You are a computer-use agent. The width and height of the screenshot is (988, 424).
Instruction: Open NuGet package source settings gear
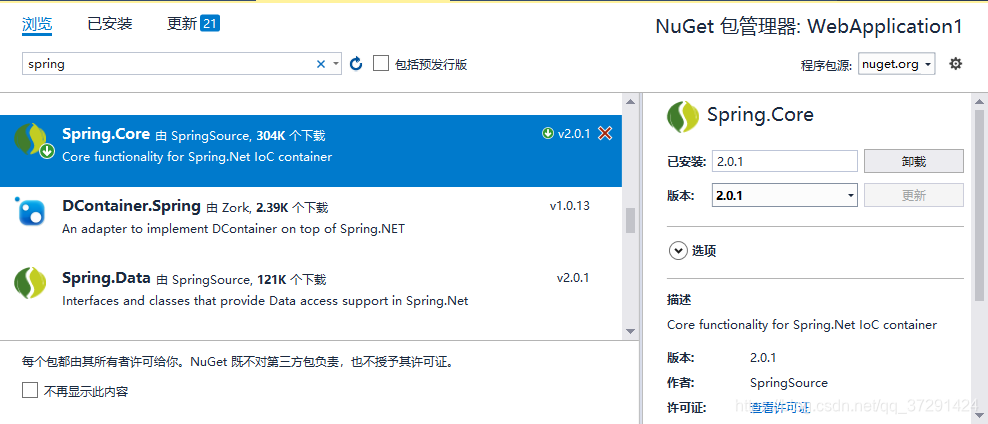point(956,64)
